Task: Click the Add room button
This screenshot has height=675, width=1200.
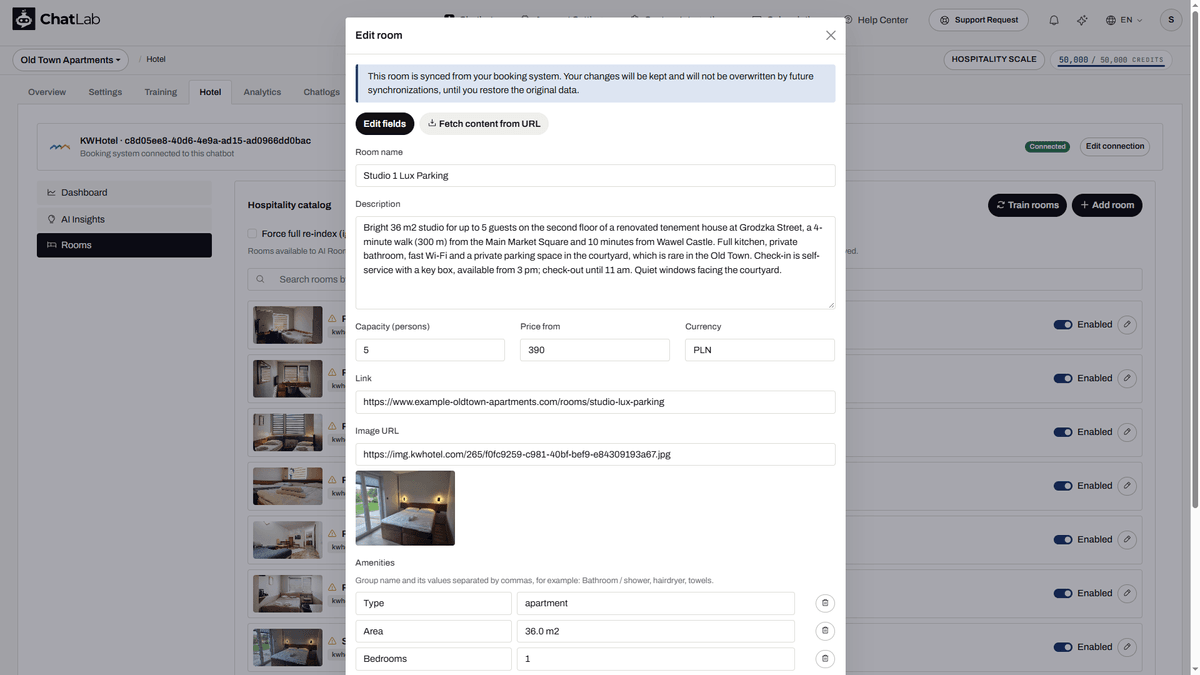Action: tap(1107, 205)
